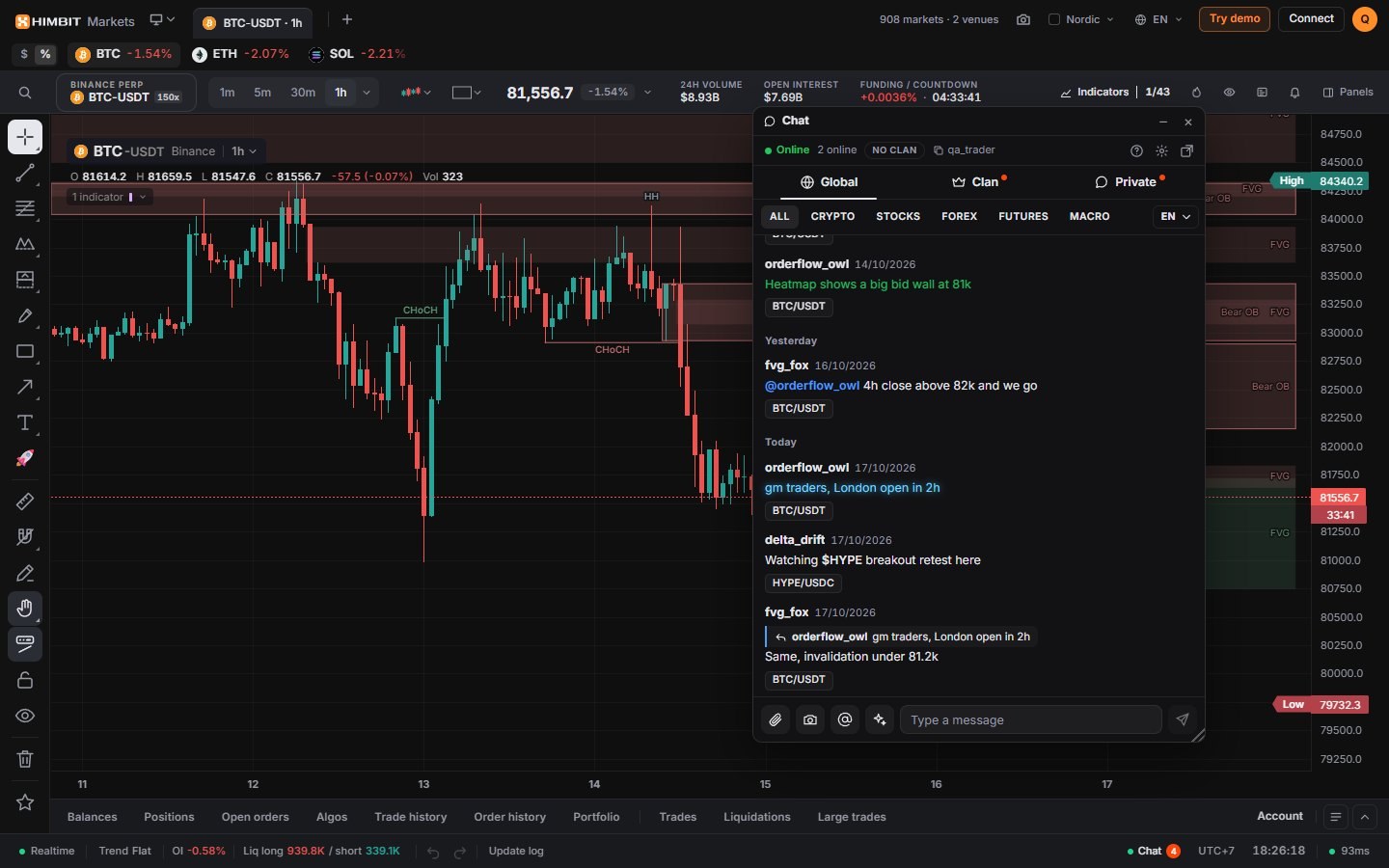The width and height of the screenshot is (1389, 868).
Task: Select the trend line drawing tool
Action: [x=25, y=173]
